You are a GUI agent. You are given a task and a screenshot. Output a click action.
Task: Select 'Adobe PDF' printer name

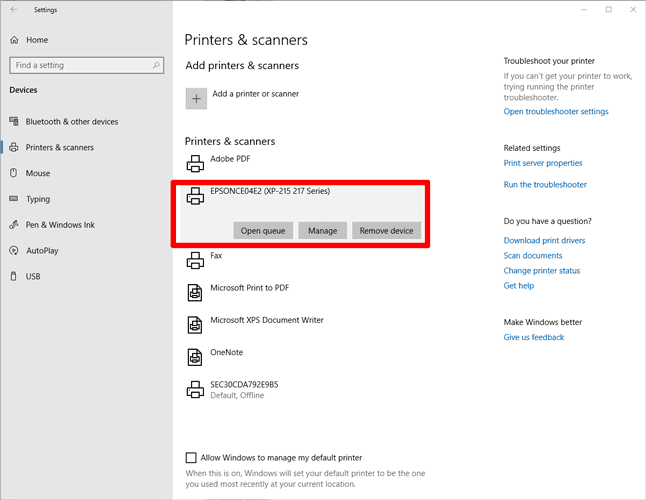pyautogui.click(x=230, y=159)
